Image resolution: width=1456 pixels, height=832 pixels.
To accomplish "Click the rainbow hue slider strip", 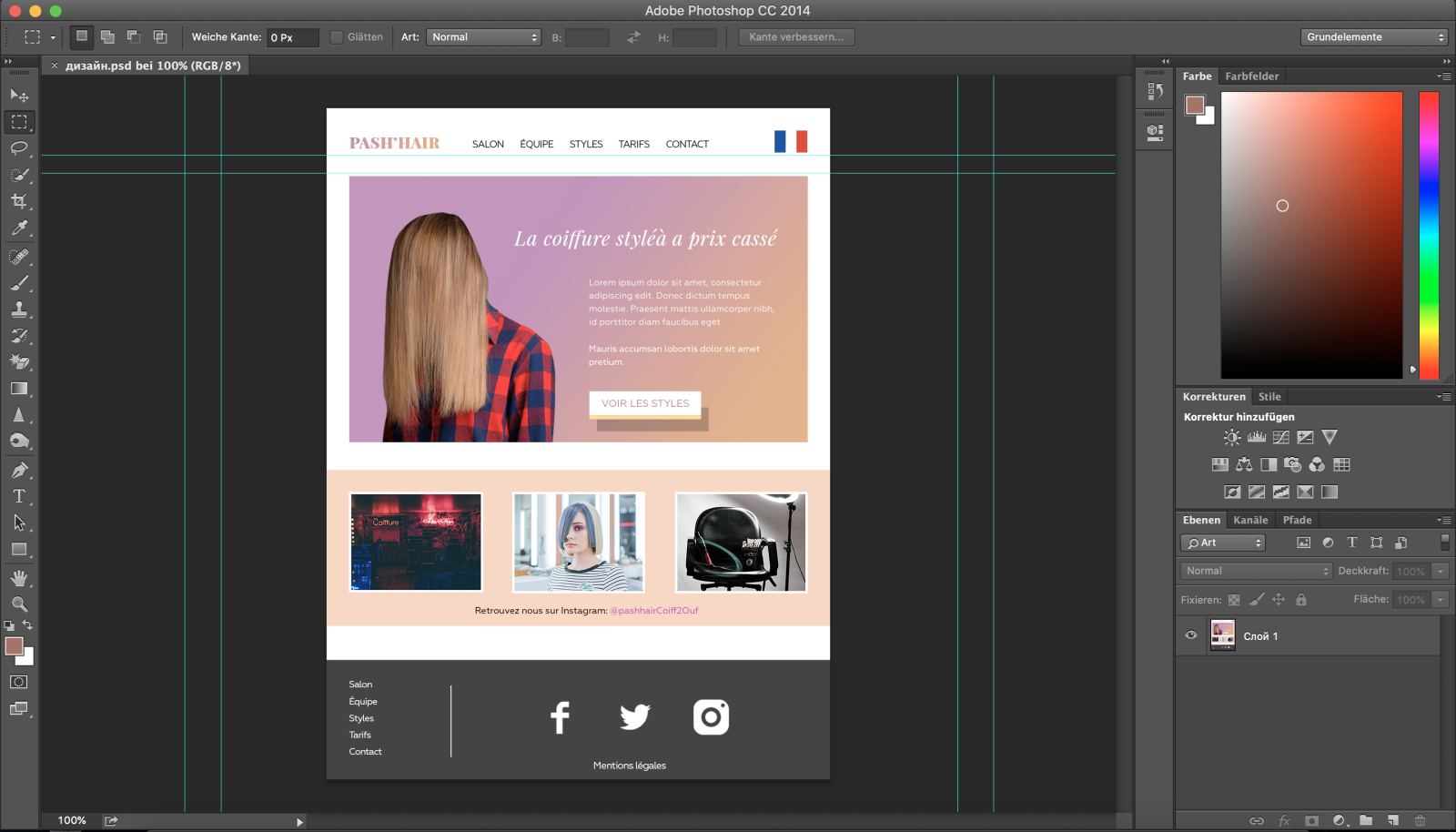I will tap(1429, 235).
